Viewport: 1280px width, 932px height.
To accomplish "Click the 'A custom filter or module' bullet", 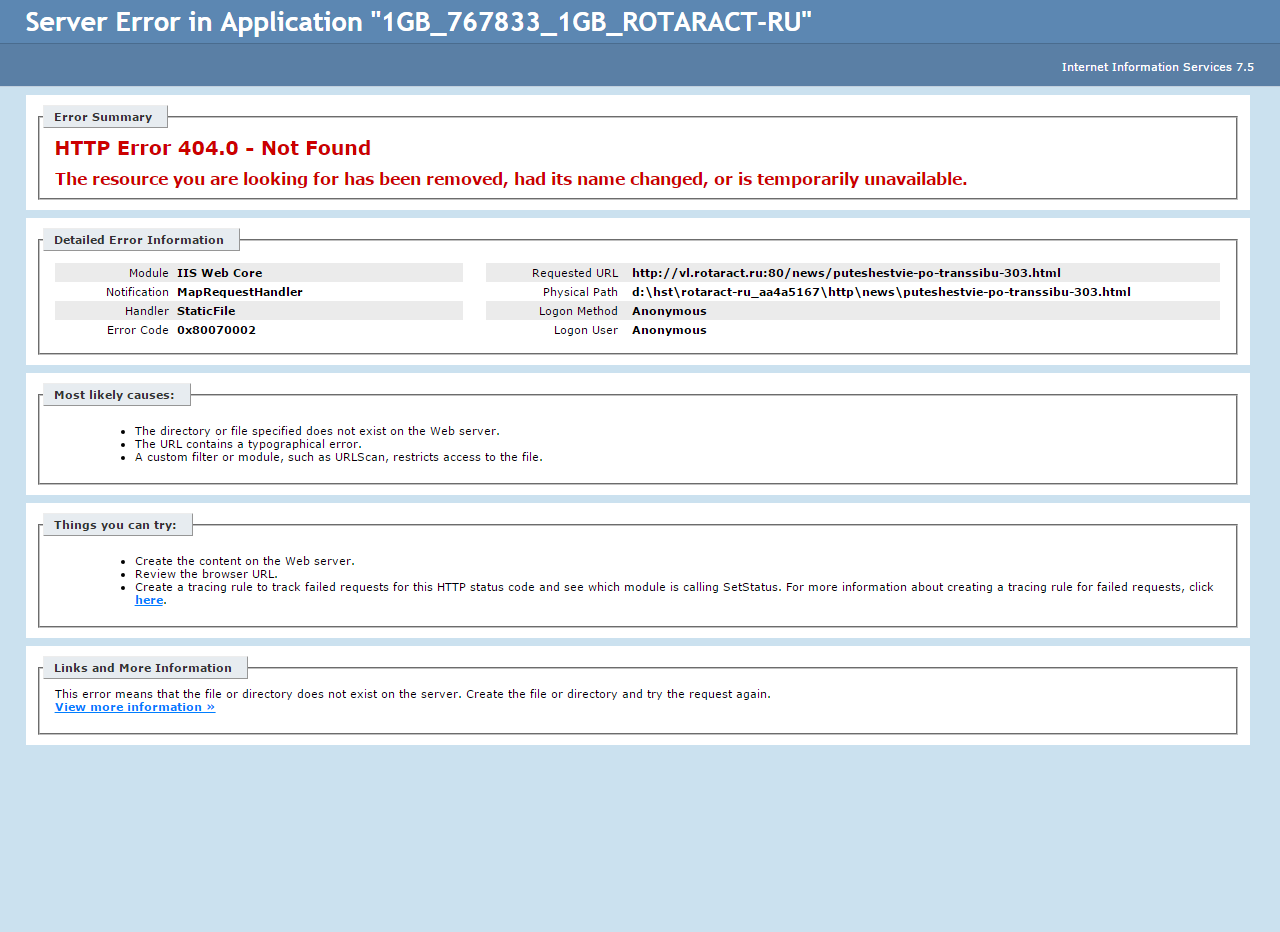I will coord(339,457).
